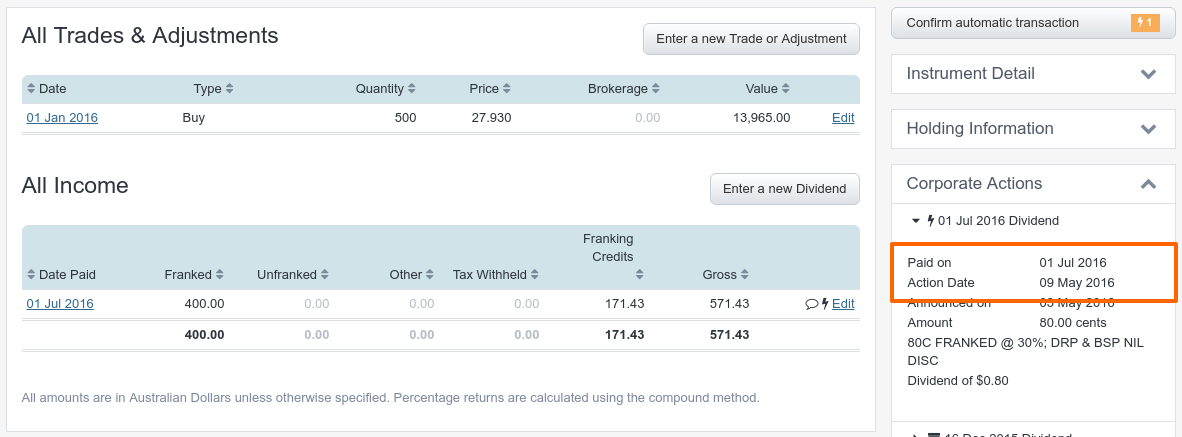Click Enter a new Dividend button

tap(785, 189)
